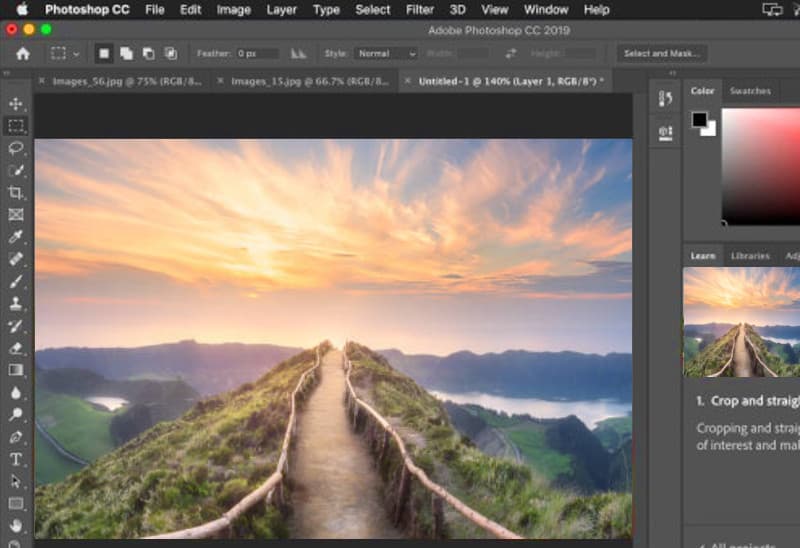Select the Healing Brush tool
The image size is (800, 548).
[x=16, y=259]
